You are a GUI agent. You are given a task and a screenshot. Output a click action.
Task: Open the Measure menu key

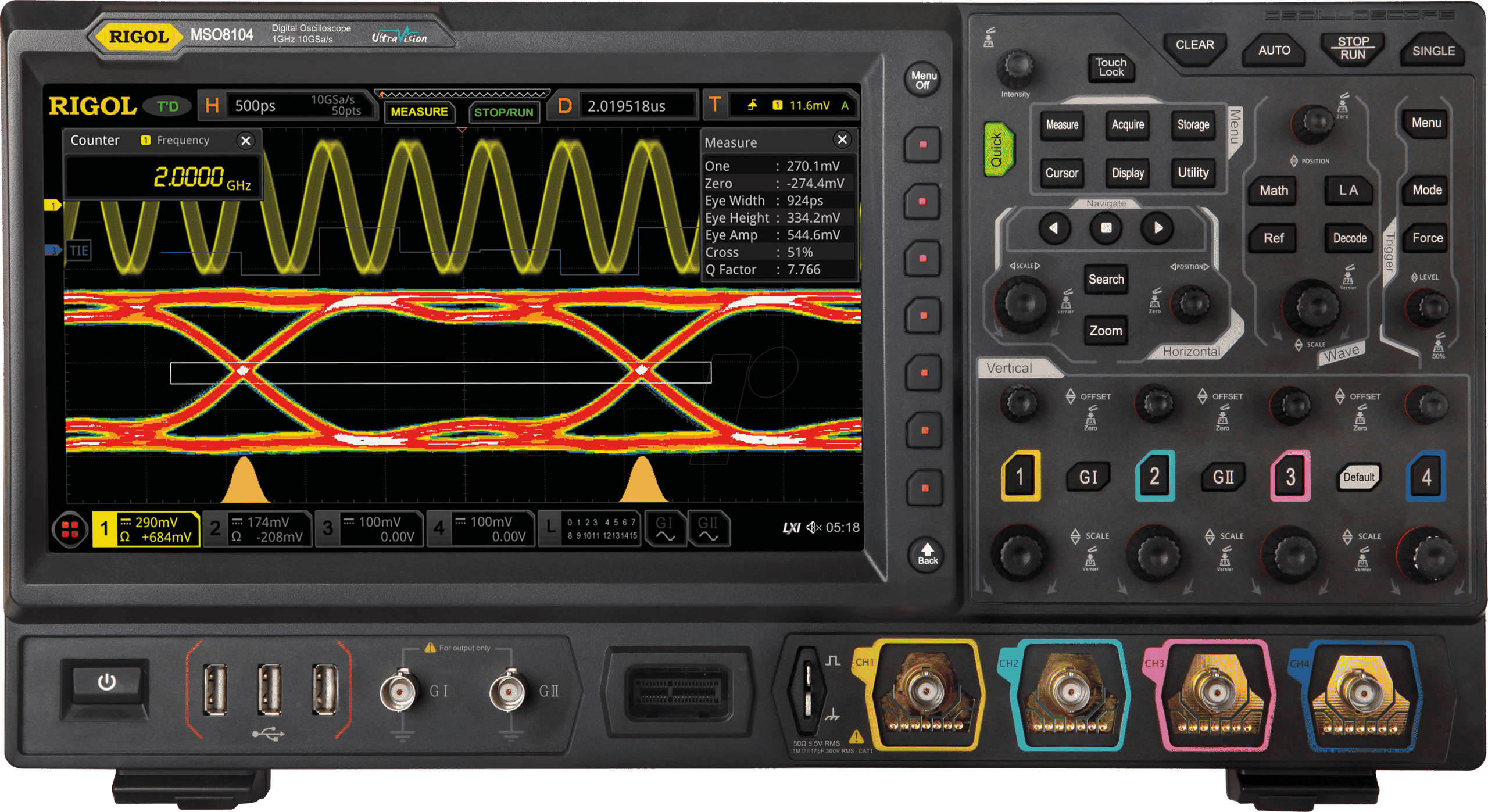[x=1062, y=125]
